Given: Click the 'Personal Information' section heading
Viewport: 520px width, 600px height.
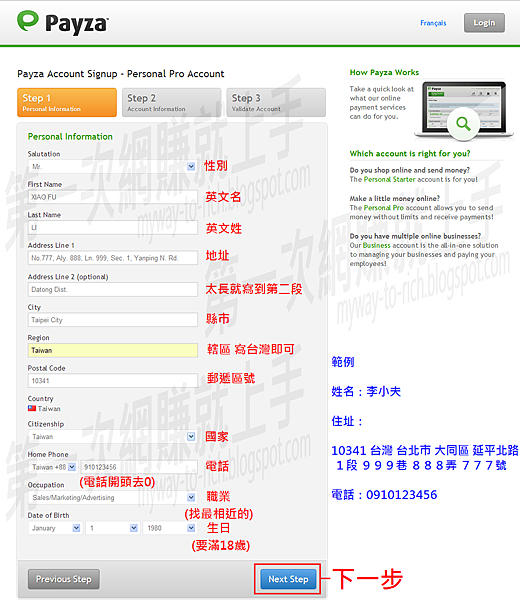Looking at the screenshot, I should pyautogui.click(x=70, y=137).
